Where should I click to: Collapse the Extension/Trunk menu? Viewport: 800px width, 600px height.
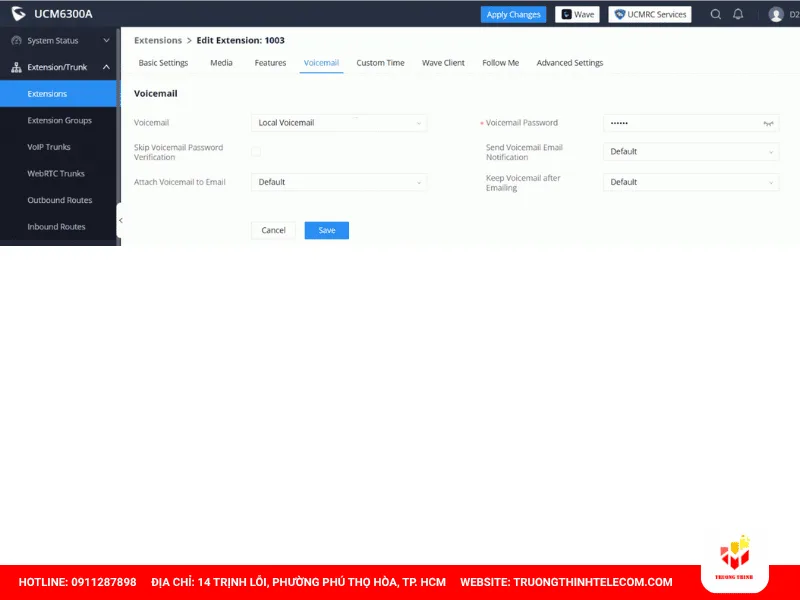click(x=60, y=67)
